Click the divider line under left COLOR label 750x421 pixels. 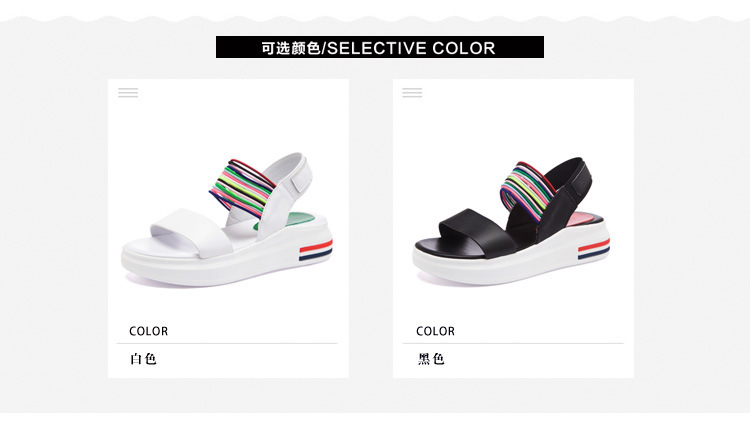pos(227,343)
